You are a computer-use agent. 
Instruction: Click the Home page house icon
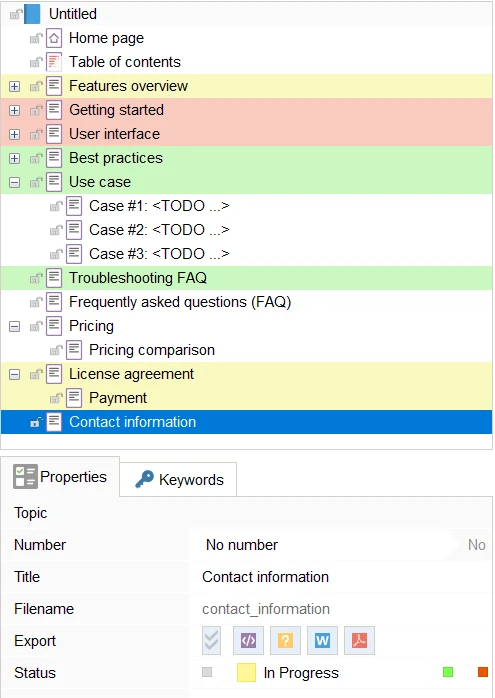click(54, 38)
